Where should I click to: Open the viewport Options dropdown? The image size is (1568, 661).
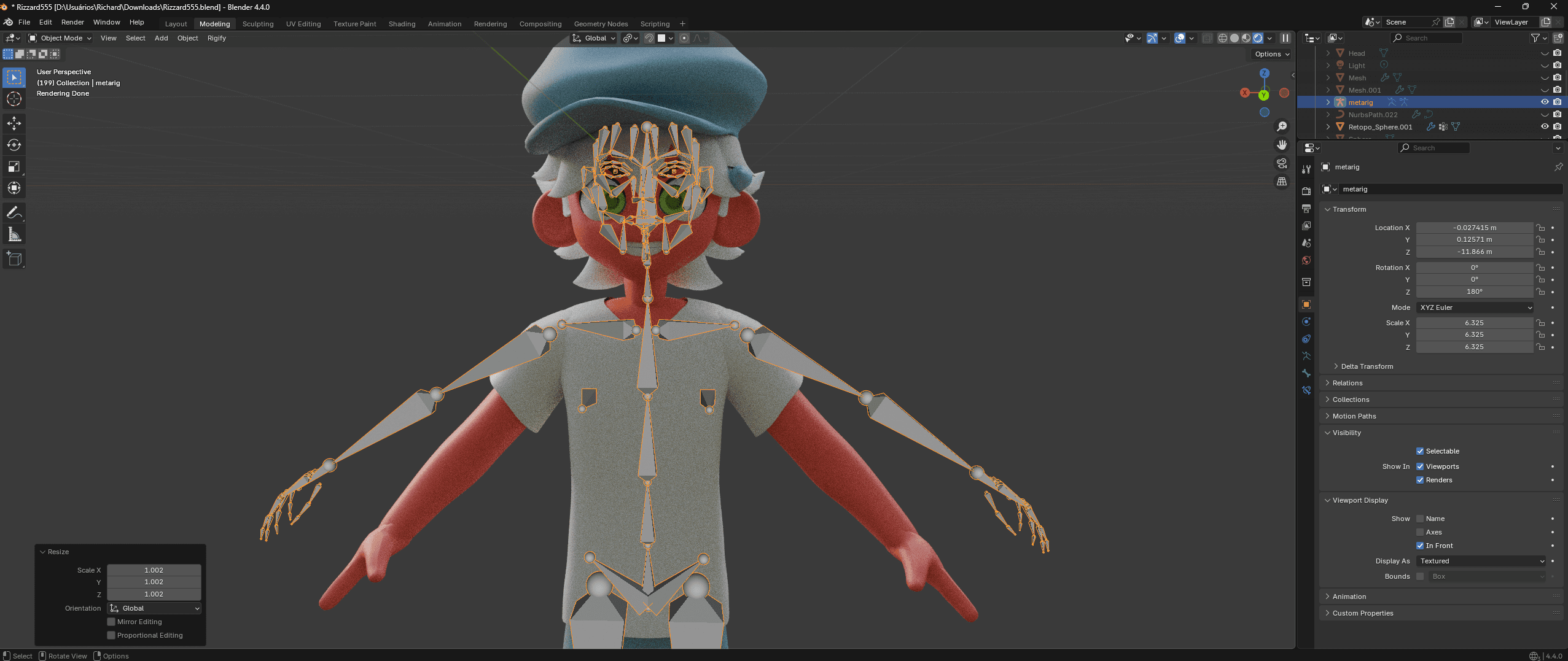coord(1272,54)
